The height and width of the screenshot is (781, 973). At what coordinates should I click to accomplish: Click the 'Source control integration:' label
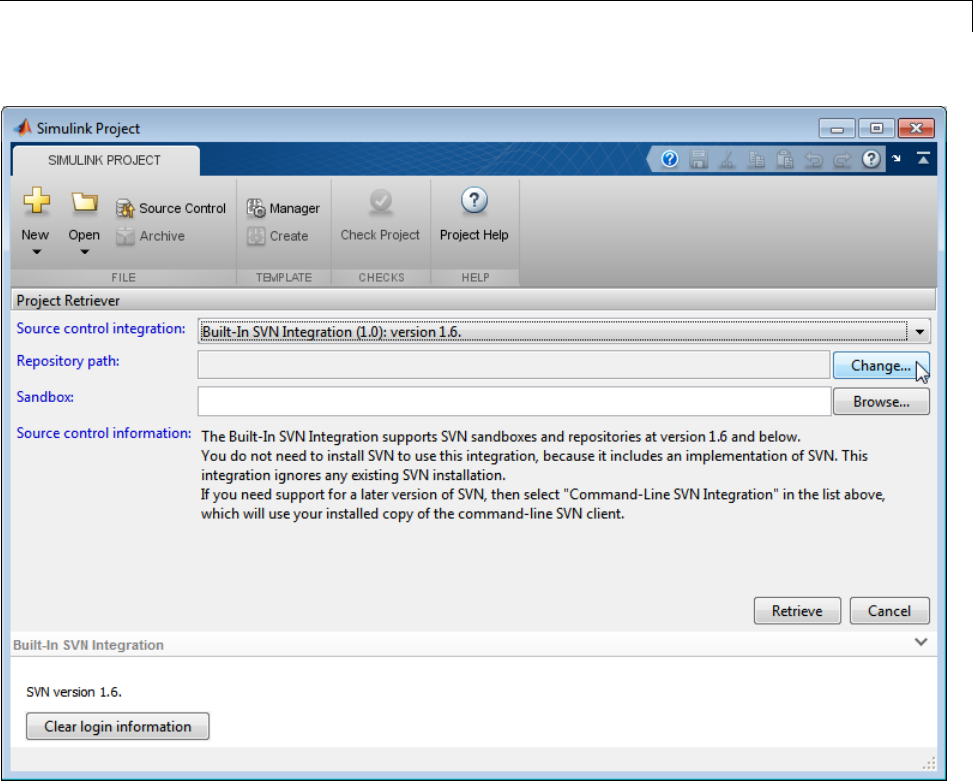pyautogui.click(x=101, y=329)
